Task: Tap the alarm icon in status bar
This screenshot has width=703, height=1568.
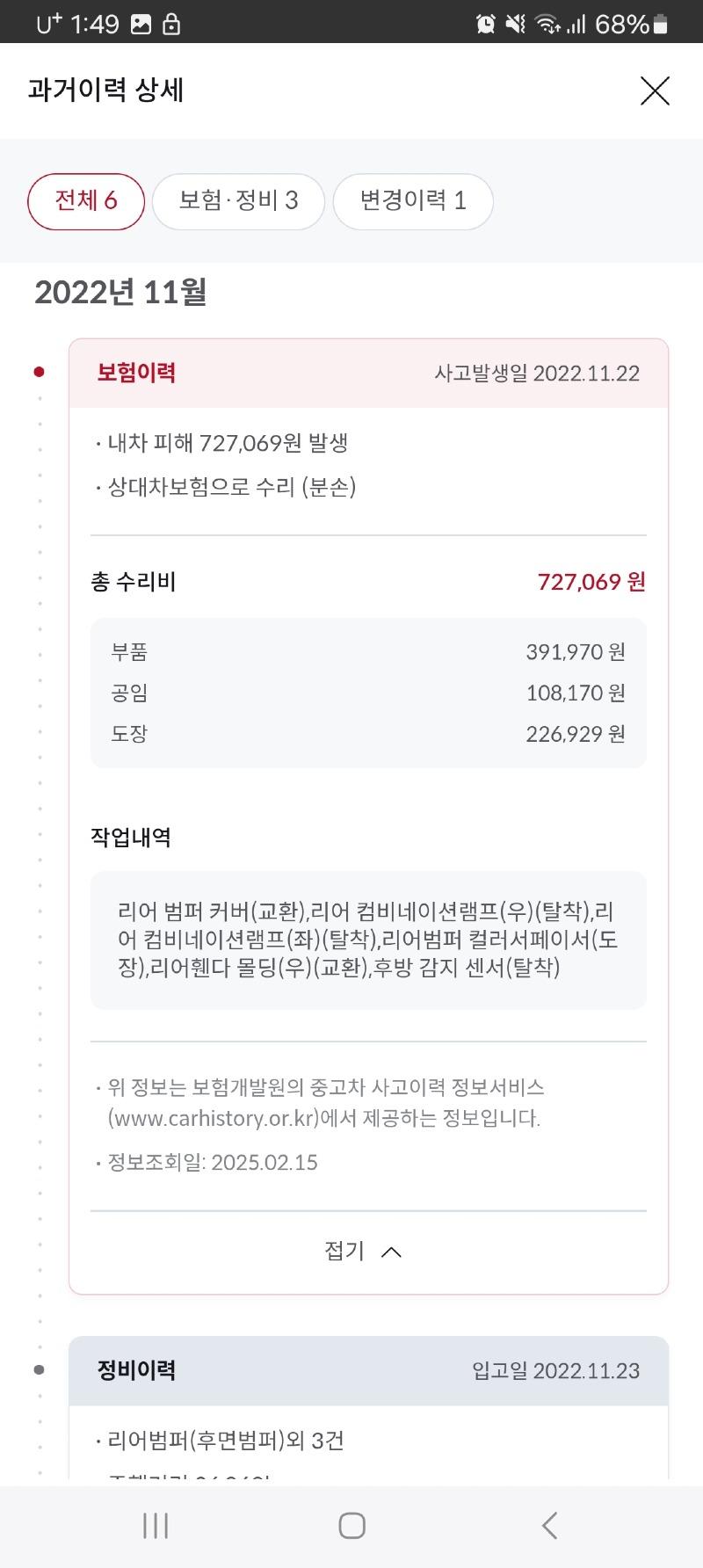Action: [485, 24]
